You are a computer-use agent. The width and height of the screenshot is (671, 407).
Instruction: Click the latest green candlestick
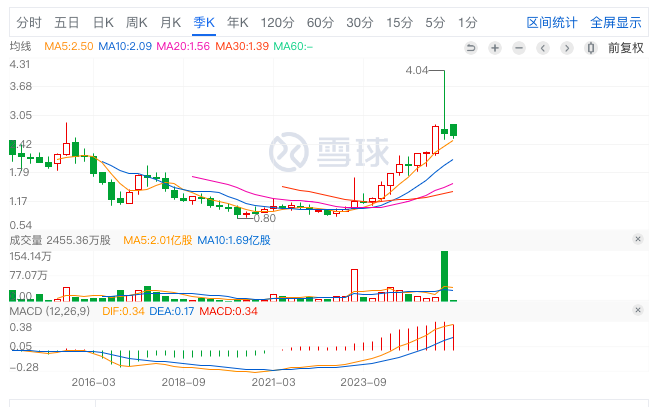(453, 130)
